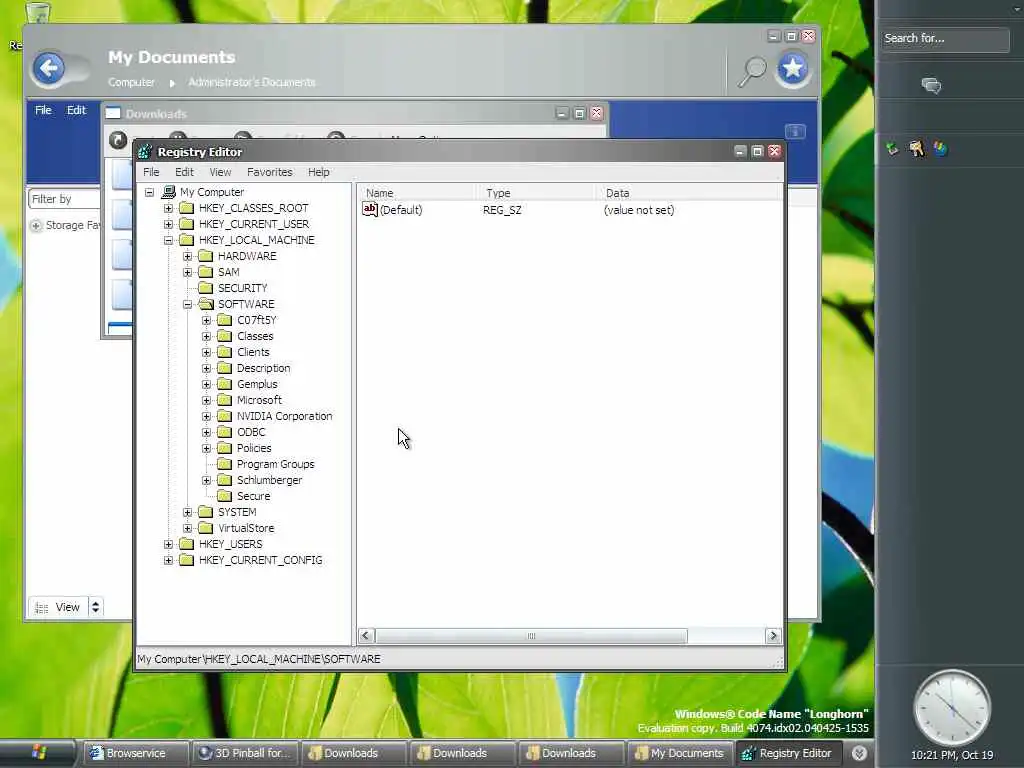Open the Registry Editor File menu

[x=152, y=172]
